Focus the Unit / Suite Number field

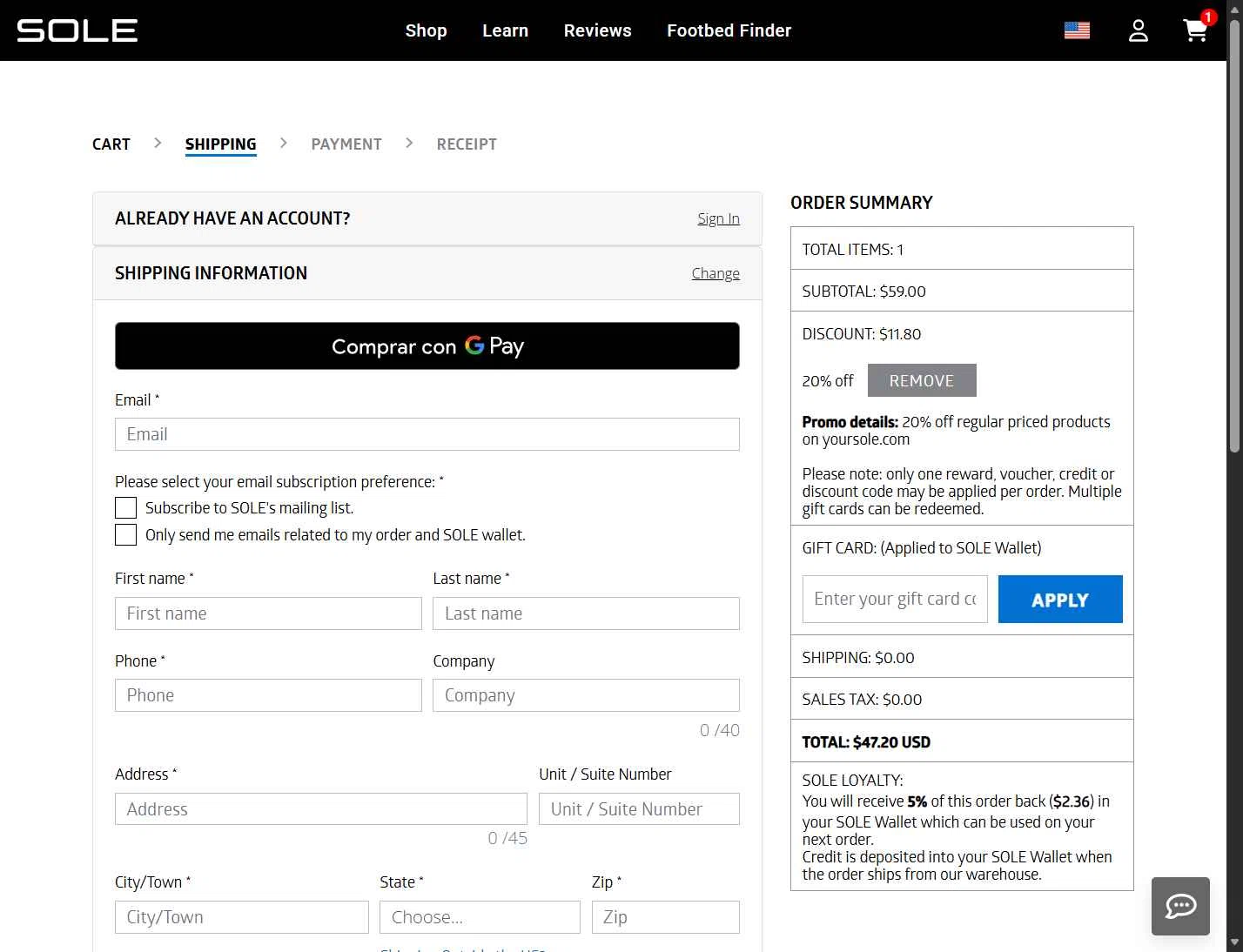639,809
